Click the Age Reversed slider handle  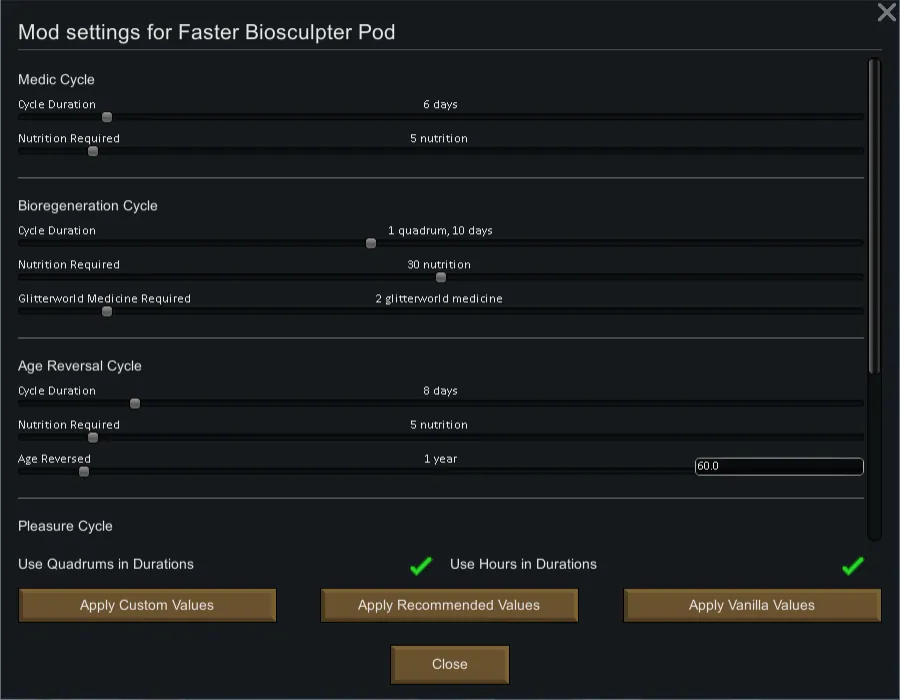[x=84, y=471]
